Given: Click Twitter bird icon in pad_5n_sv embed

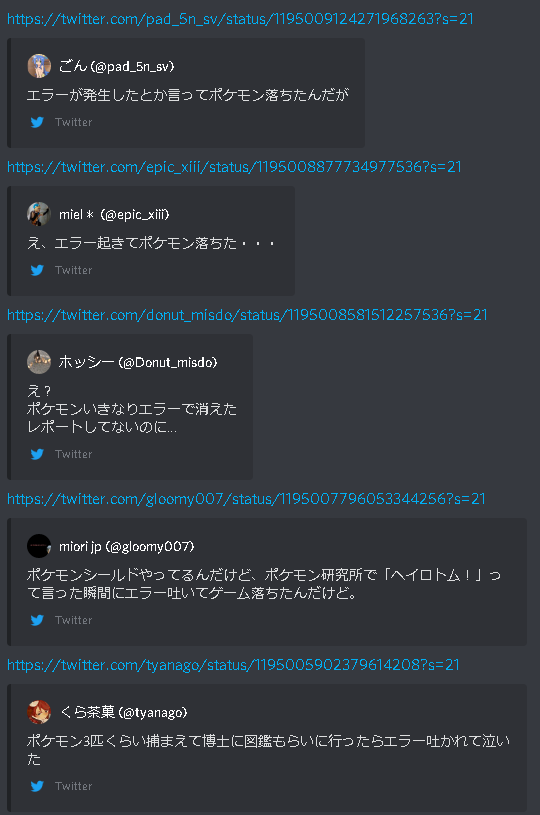Looking at the screenshot, I should pos(37,122).
